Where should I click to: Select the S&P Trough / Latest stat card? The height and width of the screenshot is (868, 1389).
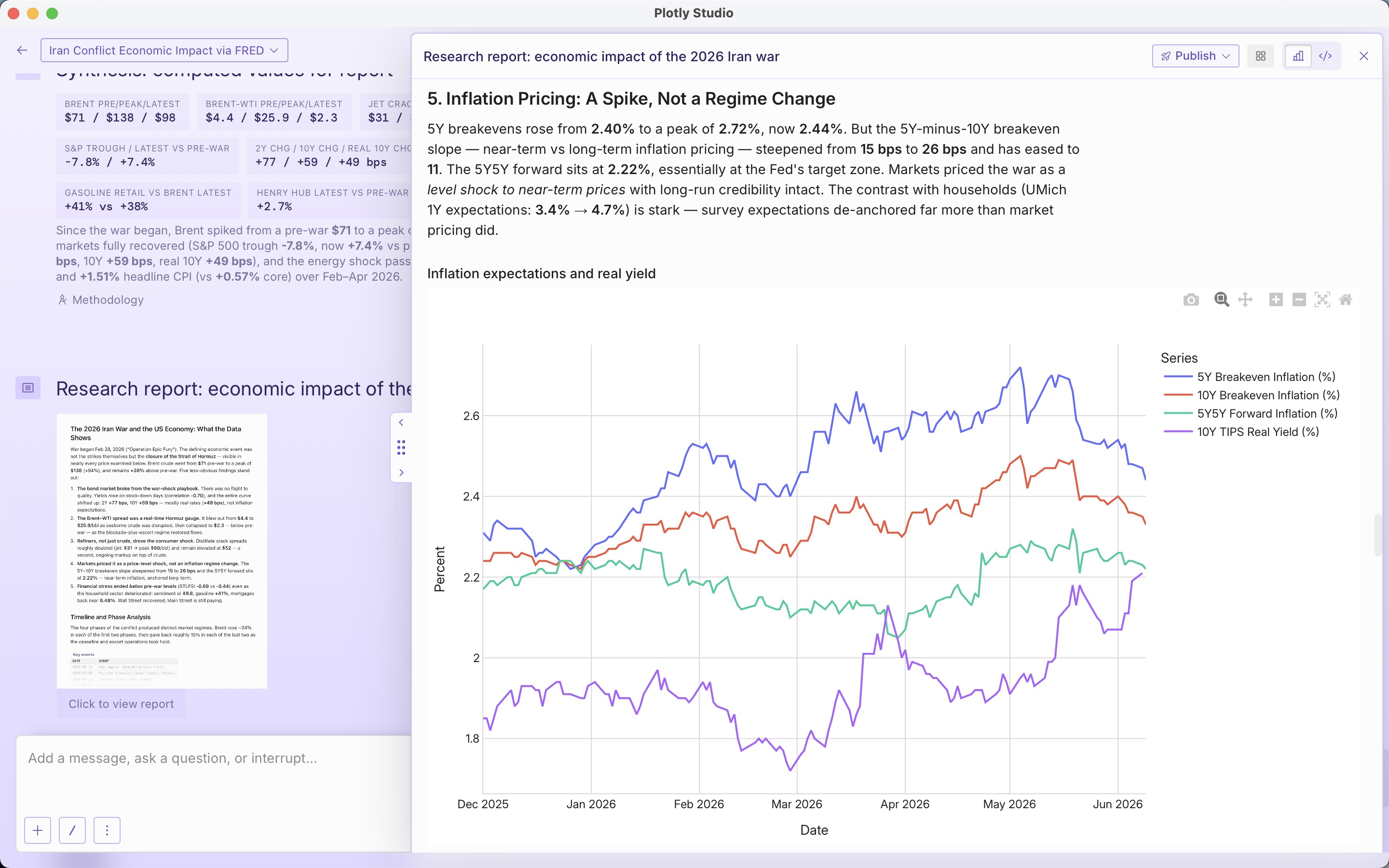(148, 156)
